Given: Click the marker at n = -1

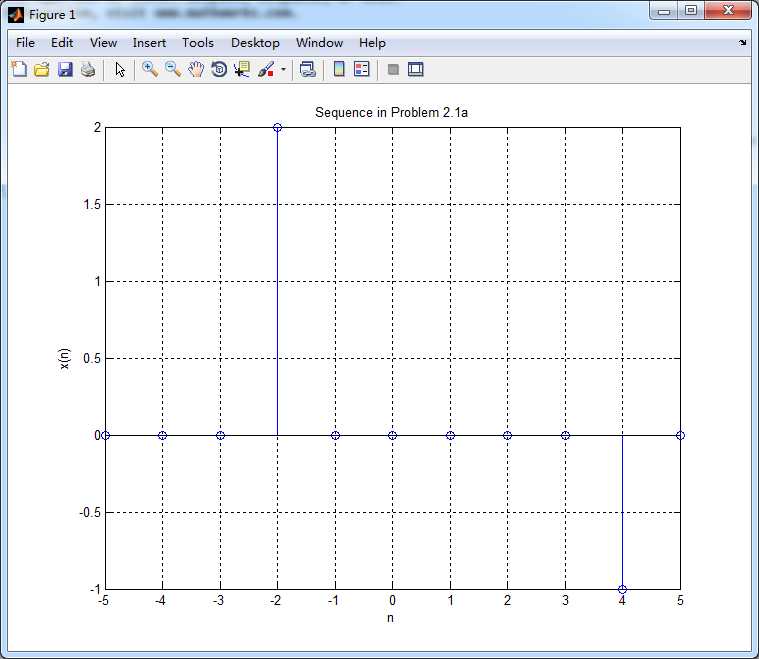Looking at the screenshot, I should coord(335,435).
